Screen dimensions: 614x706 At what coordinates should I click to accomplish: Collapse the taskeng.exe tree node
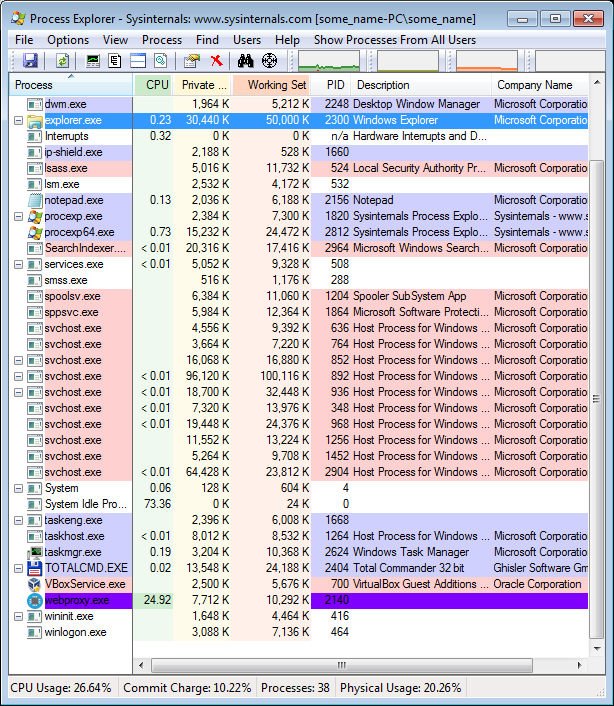point(18,520)
